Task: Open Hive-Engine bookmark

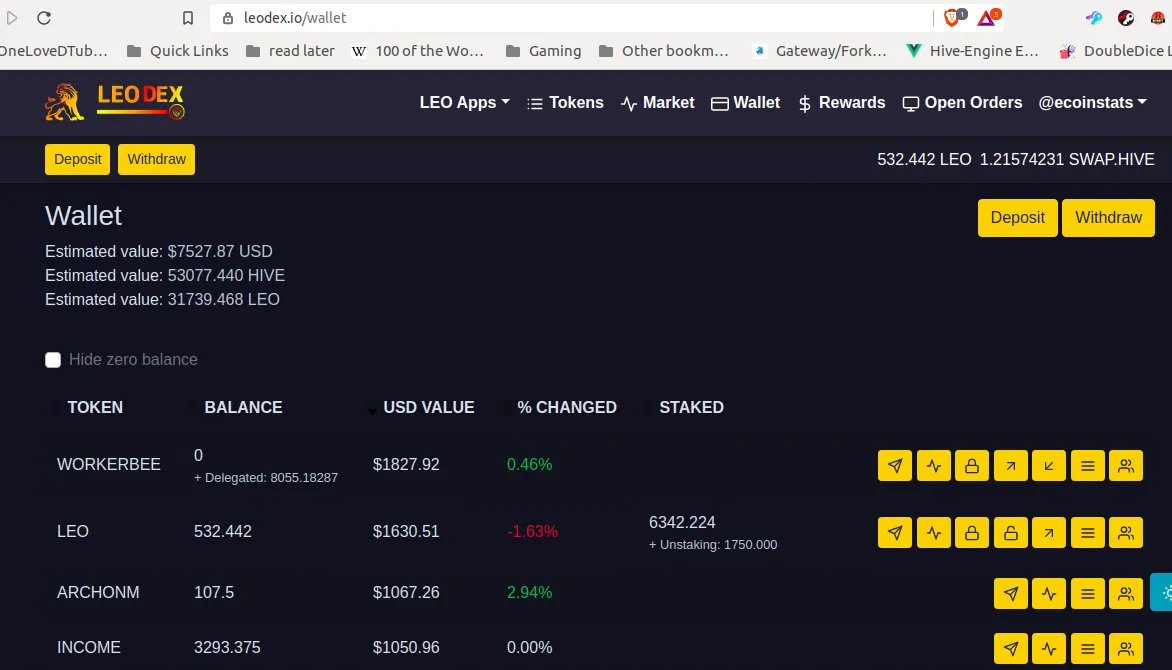Action: coord(972,51)
